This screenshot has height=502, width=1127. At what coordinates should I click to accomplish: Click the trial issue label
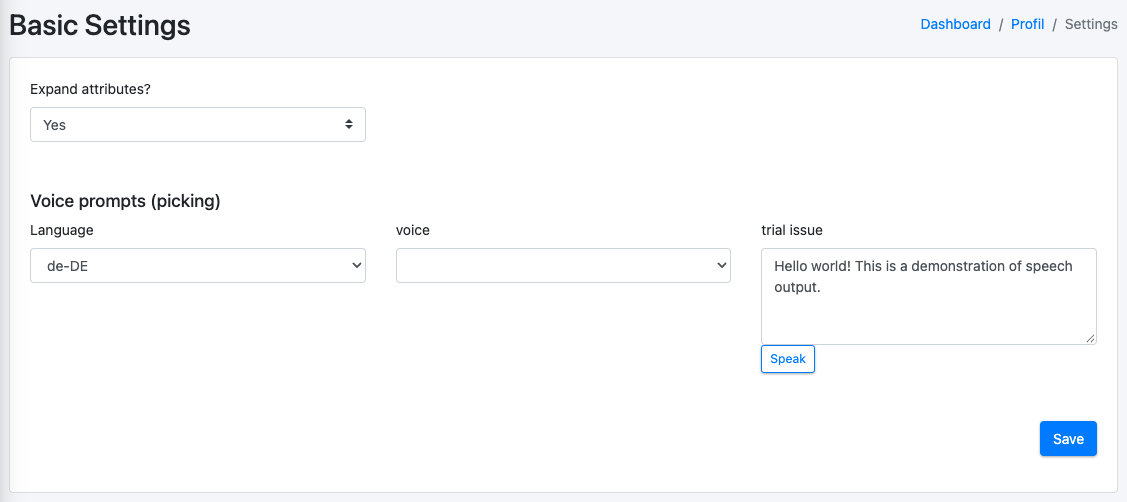pos(792,230)
